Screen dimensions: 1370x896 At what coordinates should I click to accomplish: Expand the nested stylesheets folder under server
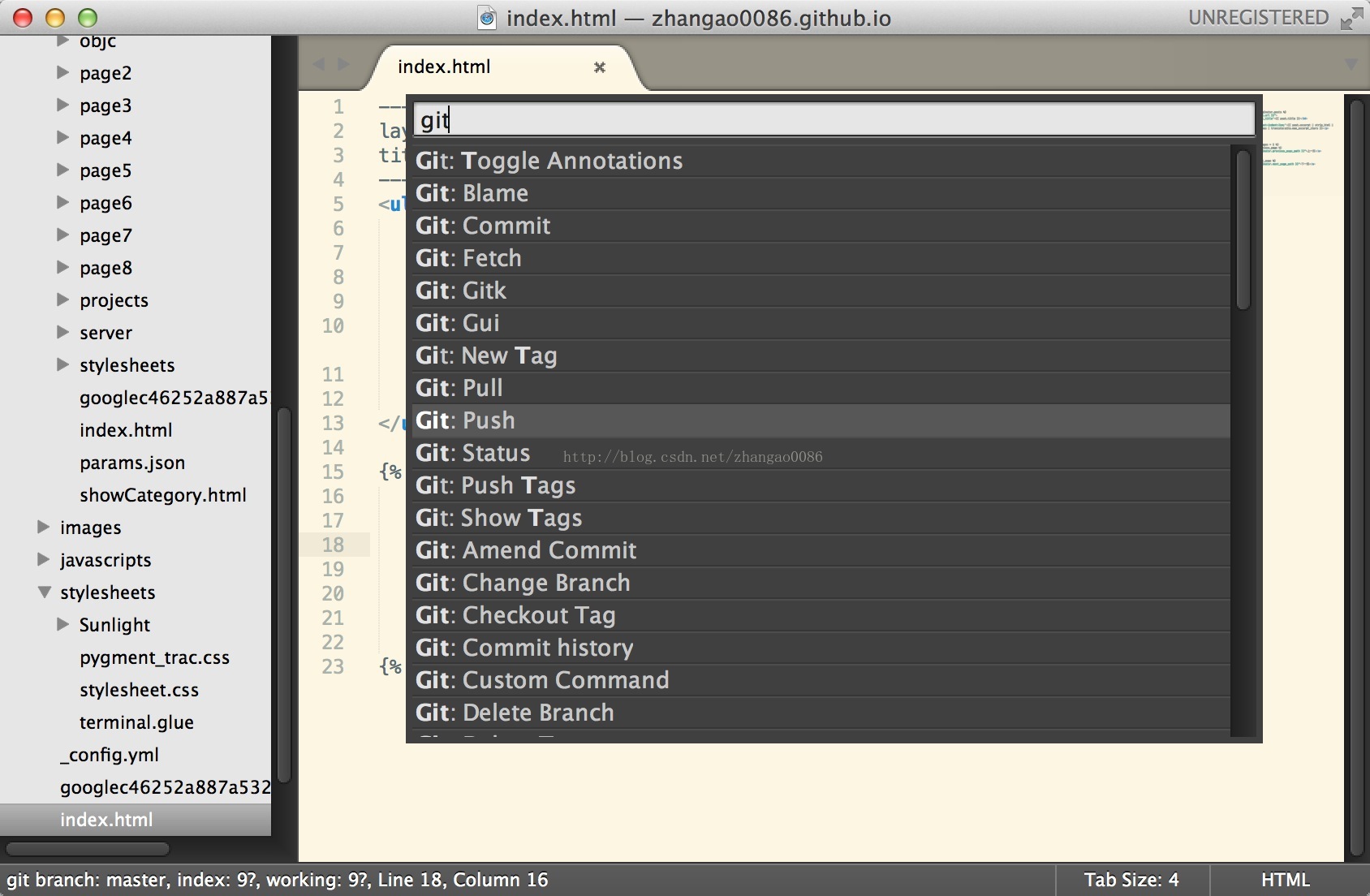click(x=62, y=364)
